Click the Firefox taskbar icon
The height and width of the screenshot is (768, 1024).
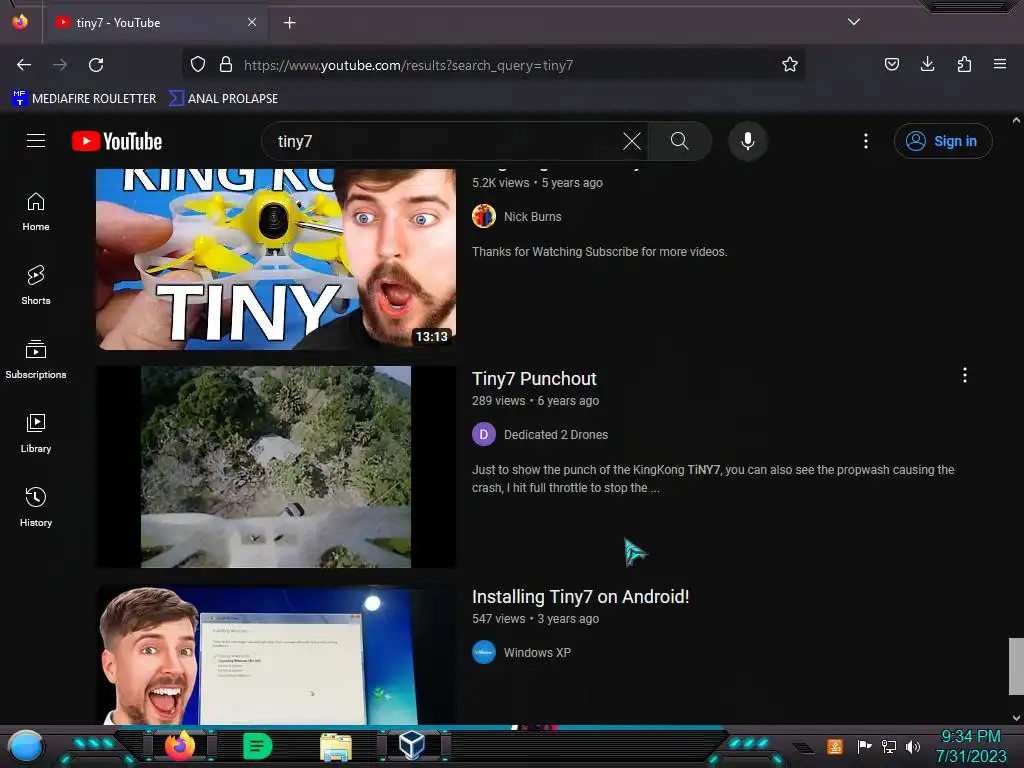coord(180,746)
